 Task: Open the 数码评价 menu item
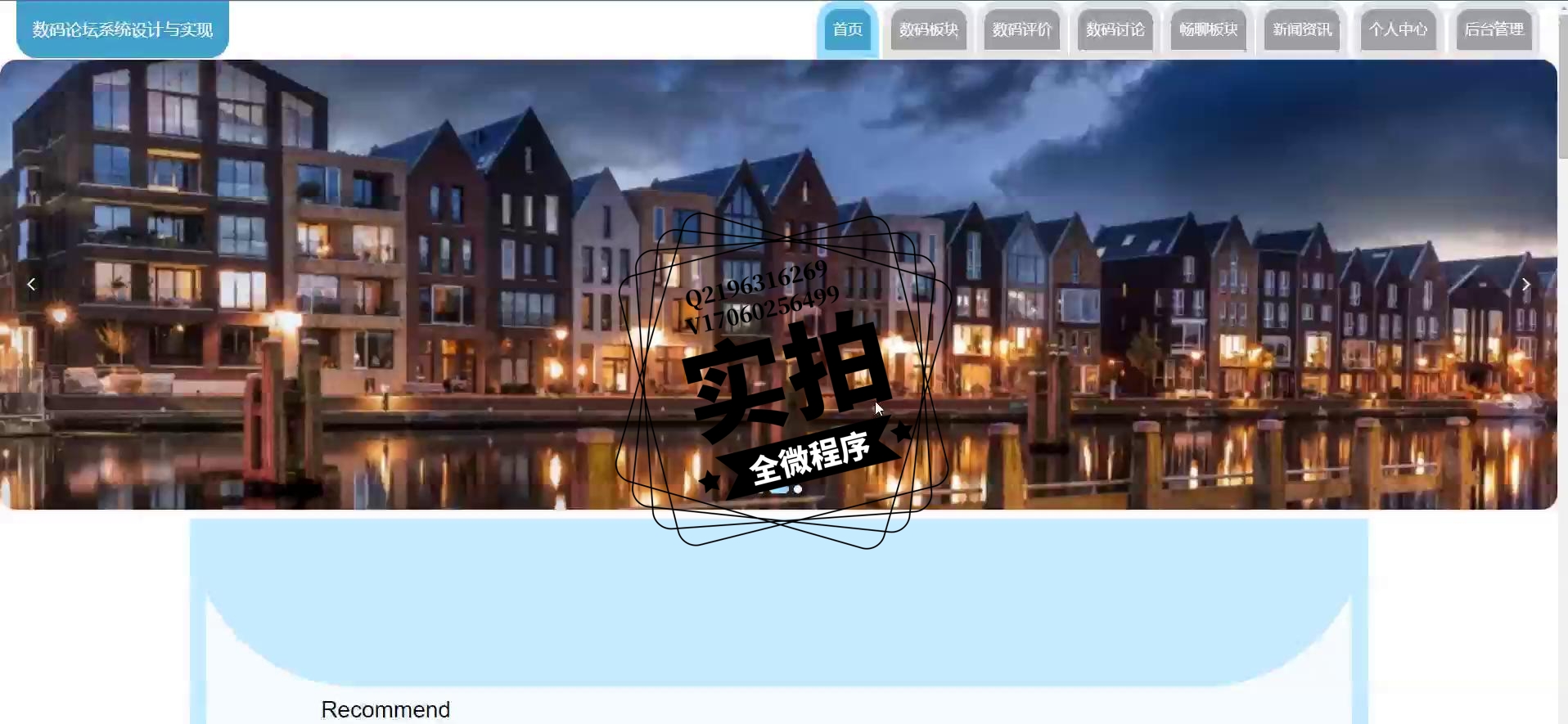pyautogui.click(x=1022, y=29)
